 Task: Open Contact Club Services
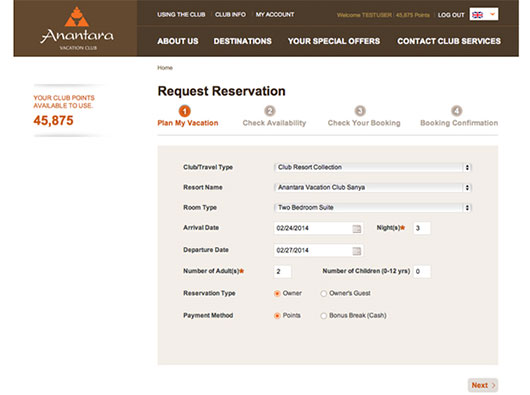[449, 41]
